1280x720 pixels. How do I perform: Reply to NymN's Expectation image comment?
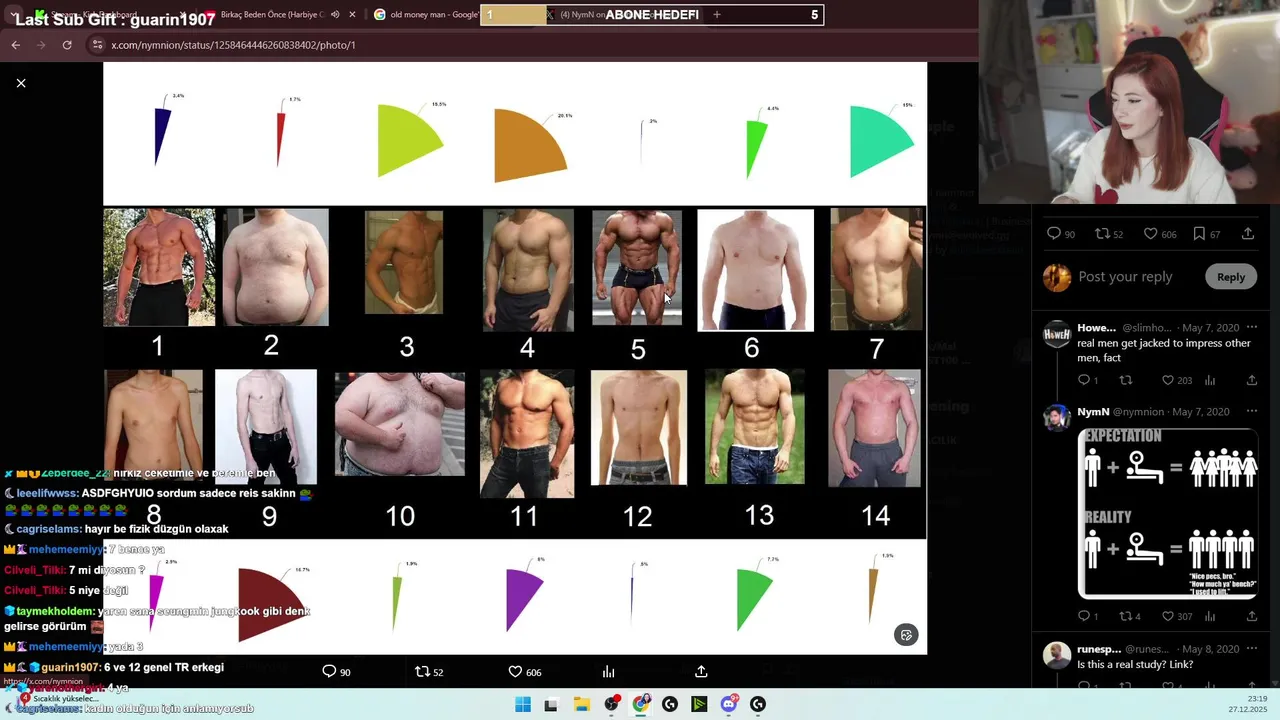[x=1083, y=616]
